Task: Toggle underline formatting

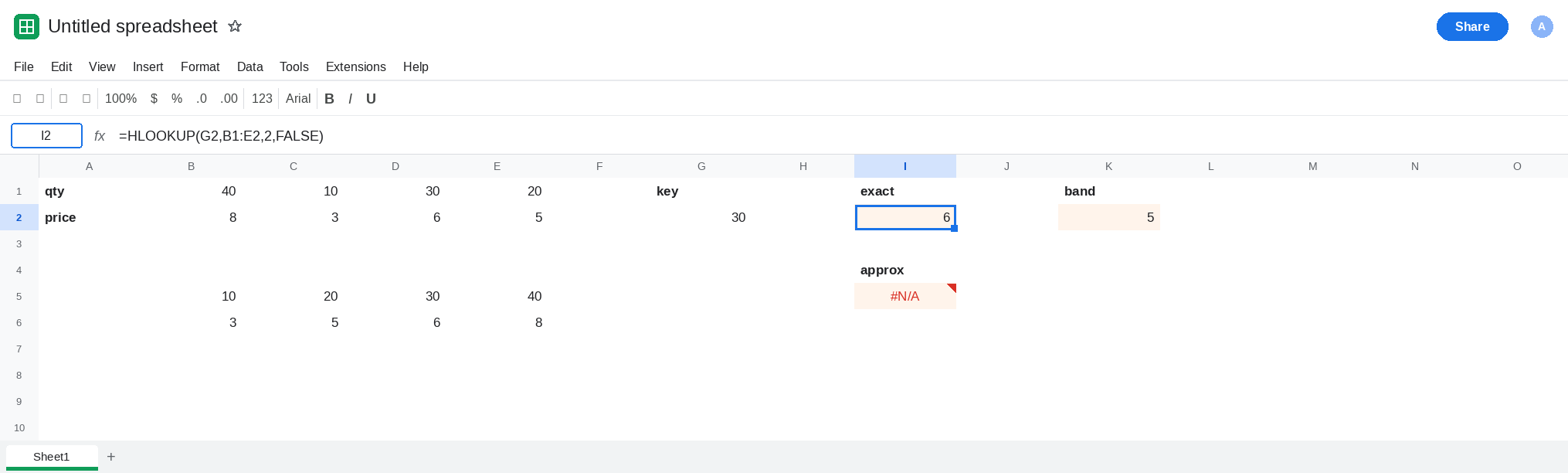Action: click(371, 99)
